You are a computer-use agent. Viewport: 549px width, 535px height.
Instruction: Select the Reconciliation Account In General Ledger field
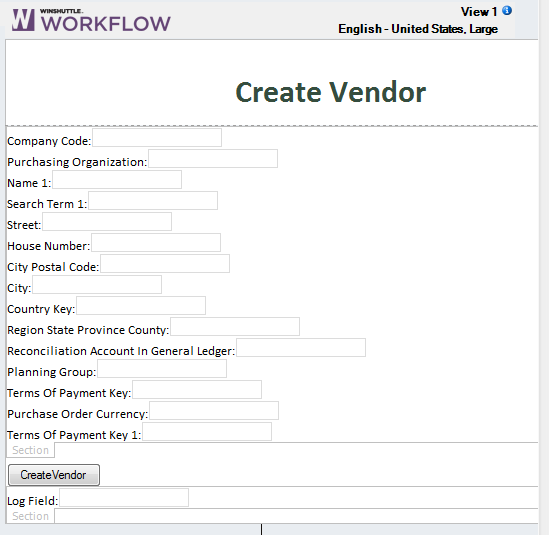point(301,348)
